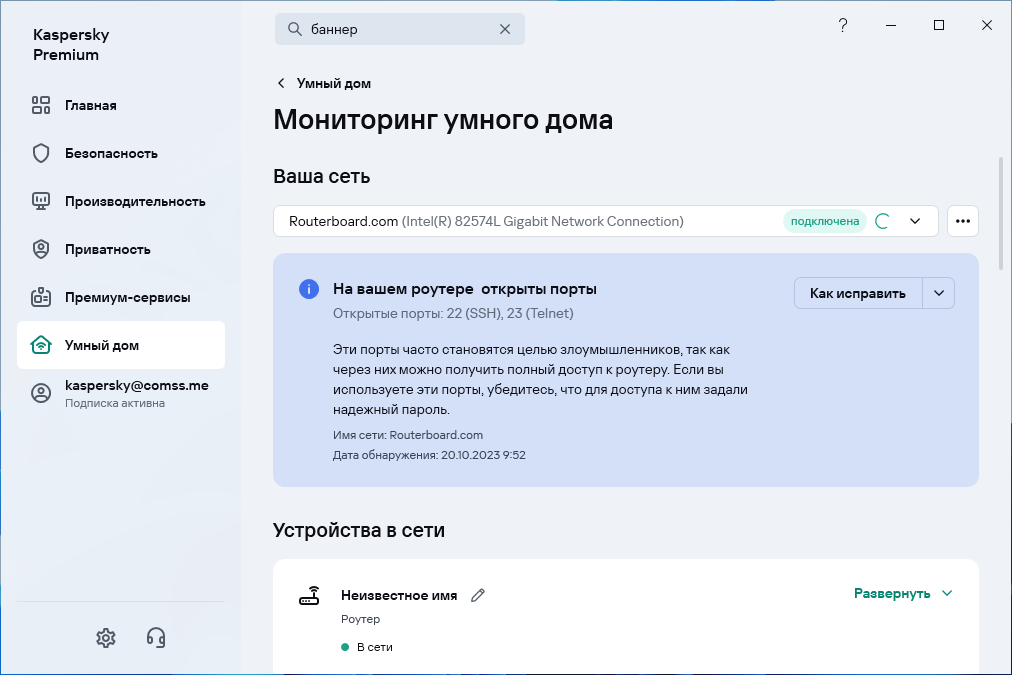Click the Умный дом breadcrumb link
The width and height of the screenshot is (1012, 675).
334,83
